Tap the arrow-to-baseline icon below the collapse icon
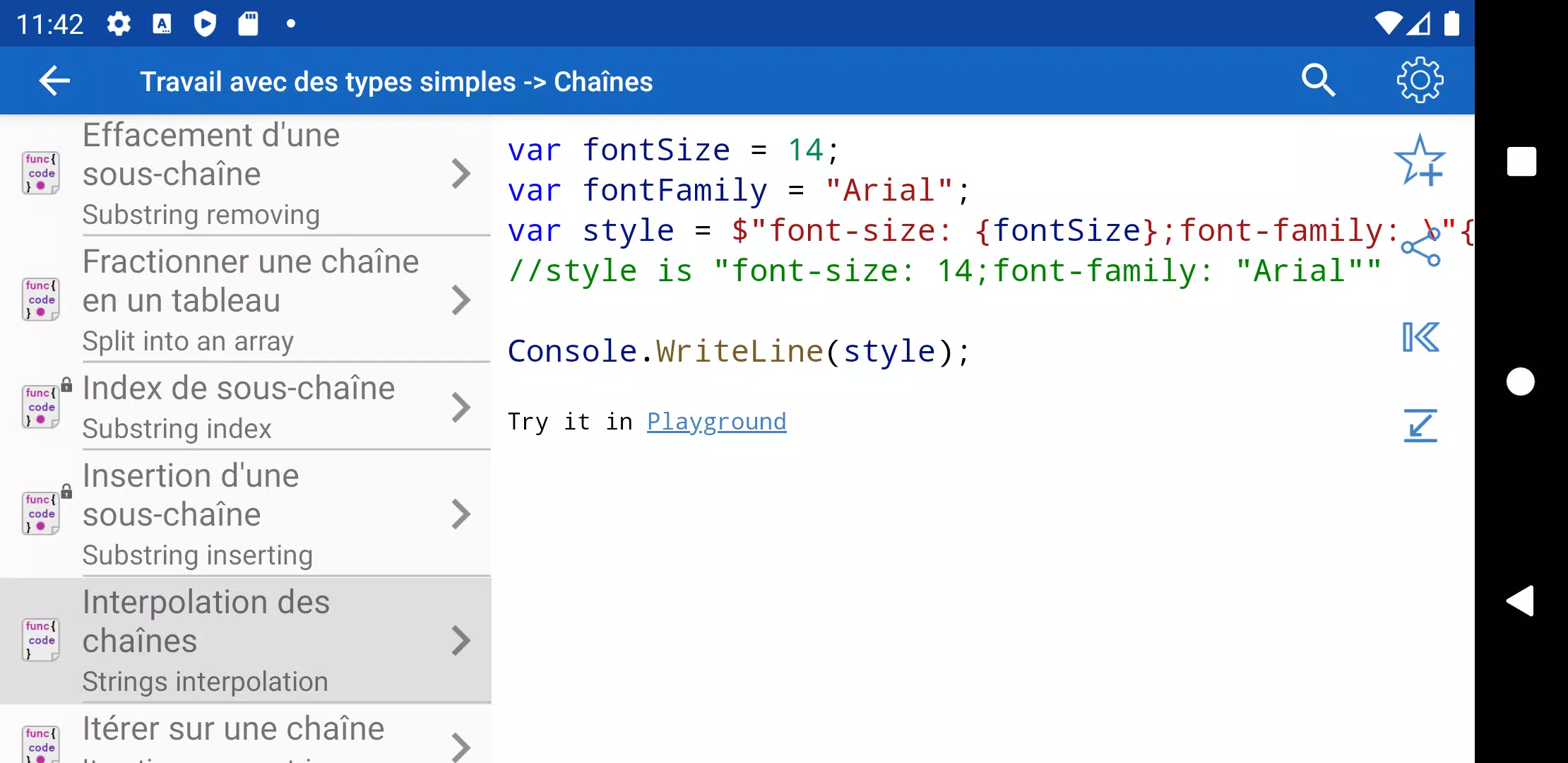 [1420, 425]
